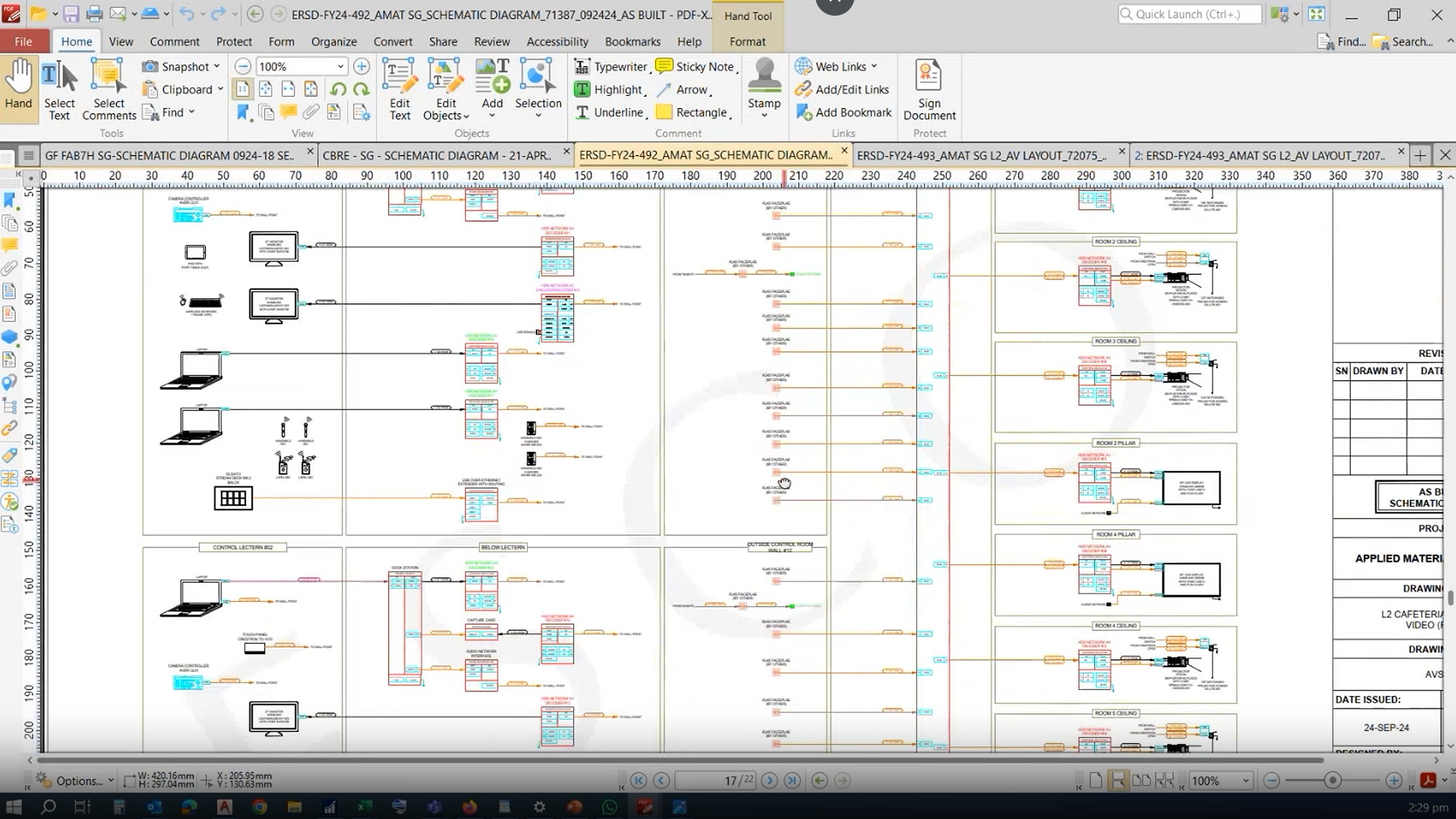Click the horizontal scrollbar
The width and height of the screenshot is (1456, 819).
pos(681,760)
